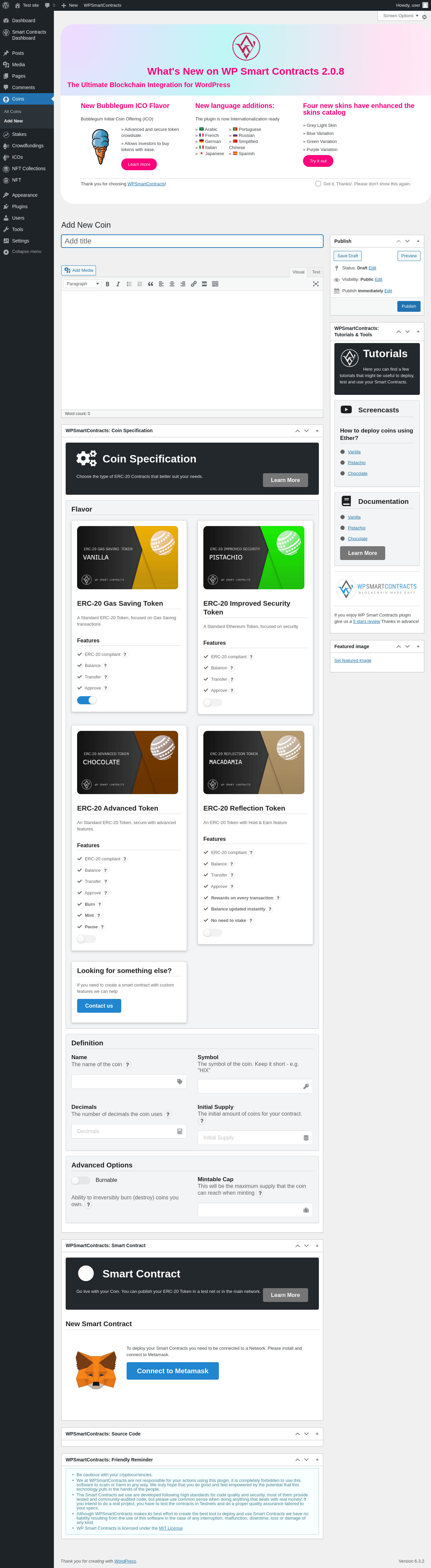Check 'Got it, Thanks' don't show again box

(x=318, y=183)
